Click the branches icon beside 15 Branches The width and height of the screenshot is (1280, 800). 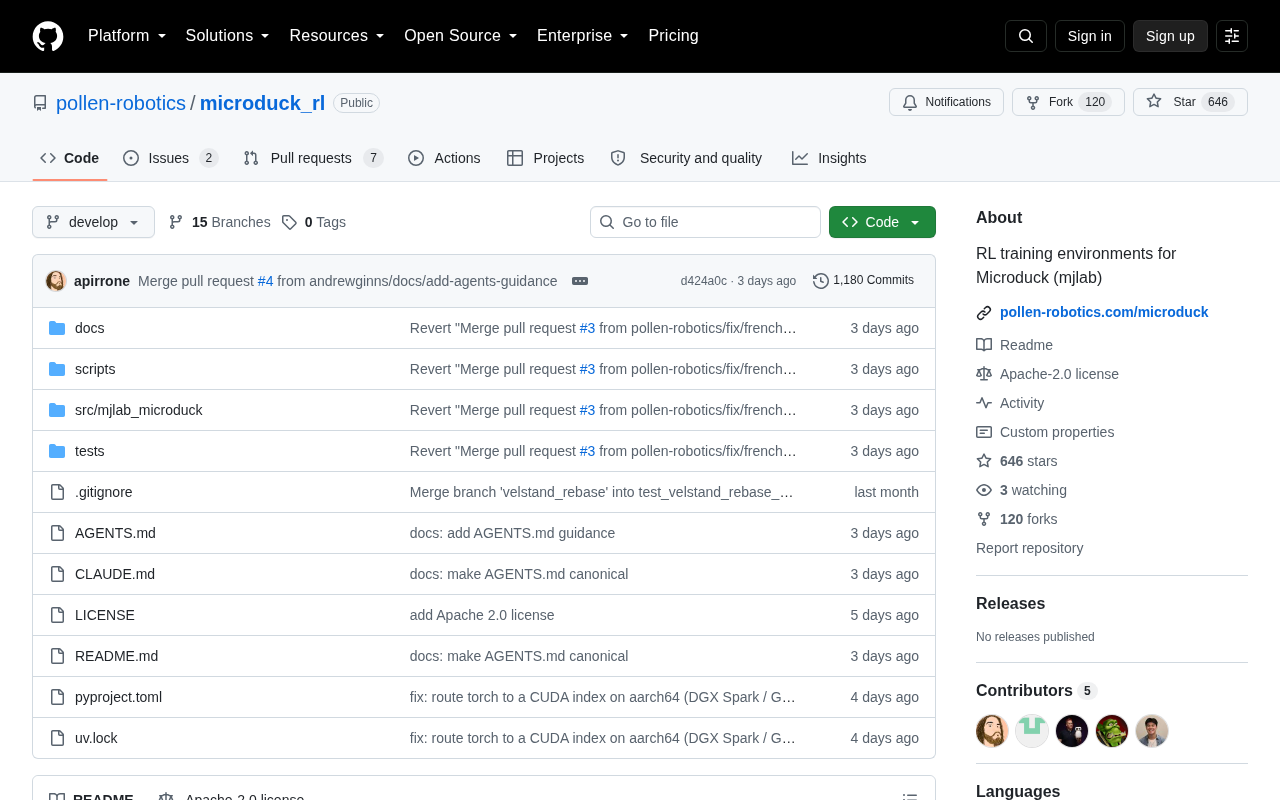pos(176,222)
